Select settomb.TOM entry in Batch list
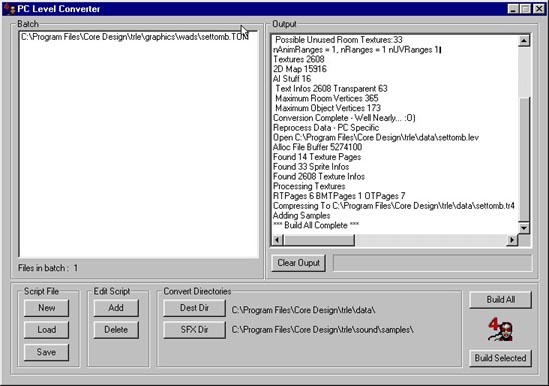This screenshot has width=549, height=386. (135, 37)
